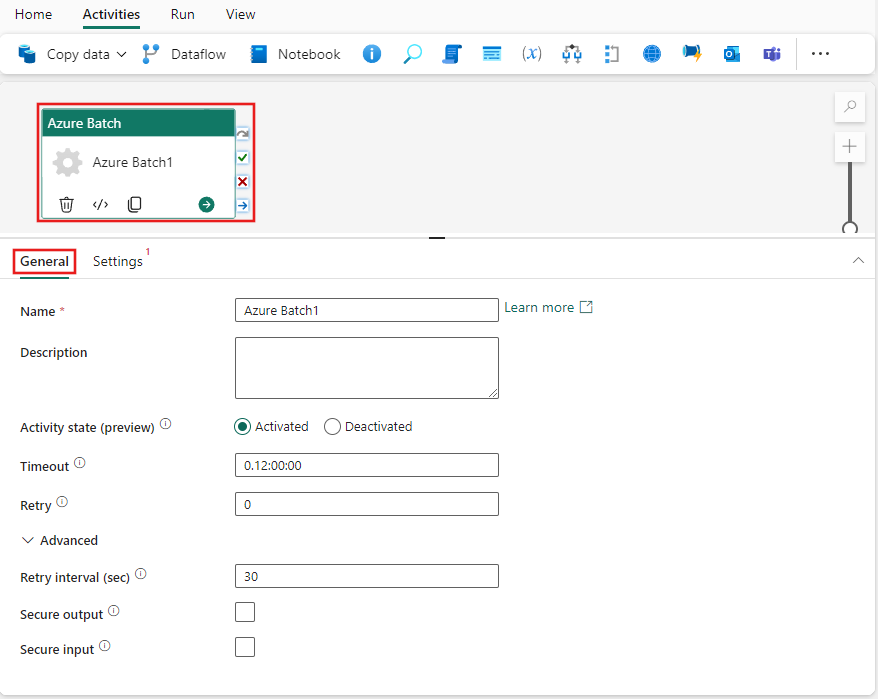Click the more options ellipsis button
The height and width of the screenshot is (699, 878).
820,54
